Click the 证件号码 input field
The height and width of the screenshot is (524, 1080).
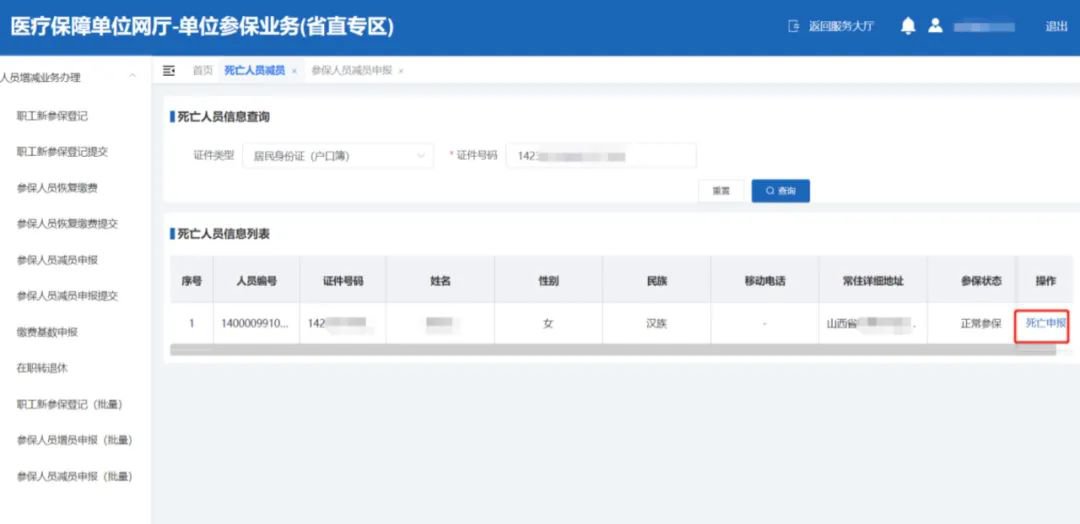point(600,156)
